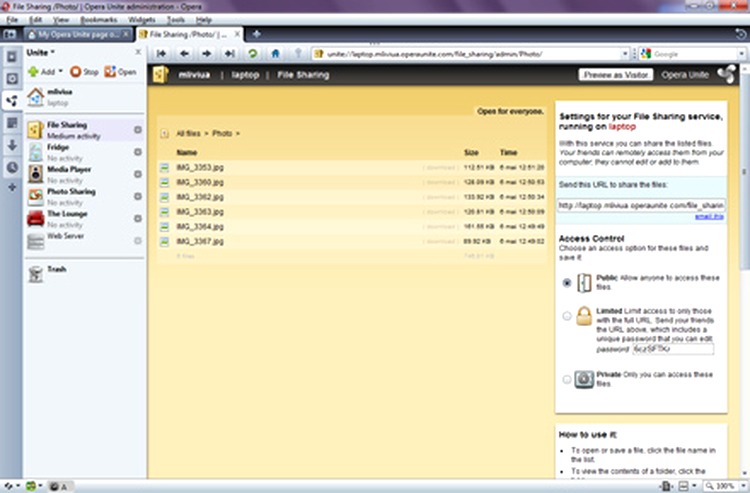This screenshot has height=493, width=750.
Task: Click the download link for IMG_3367.jpg
Action: [x=441, y=241]
